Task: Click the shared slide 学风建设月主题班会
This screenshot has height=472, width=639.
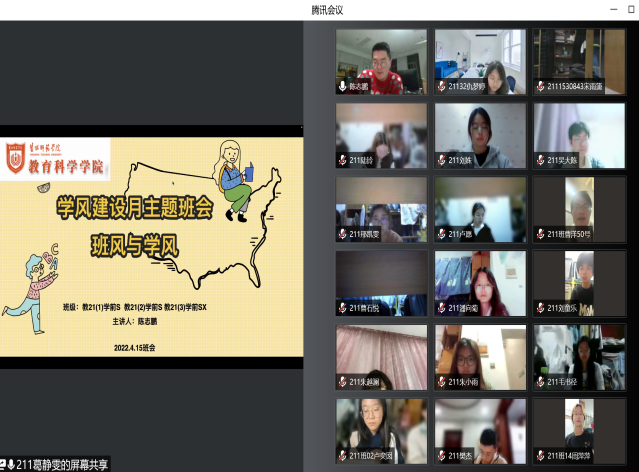Action: pyautogui.click(x=152, y=243)
